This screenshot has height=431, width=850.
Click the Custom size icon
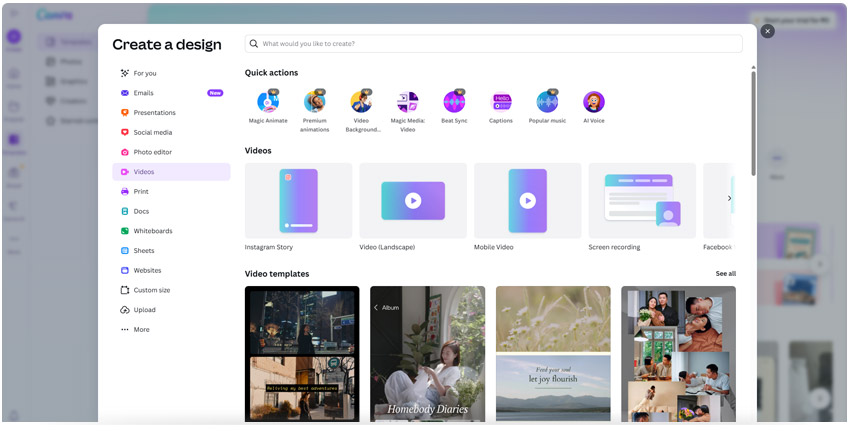[x=125, y=290]
